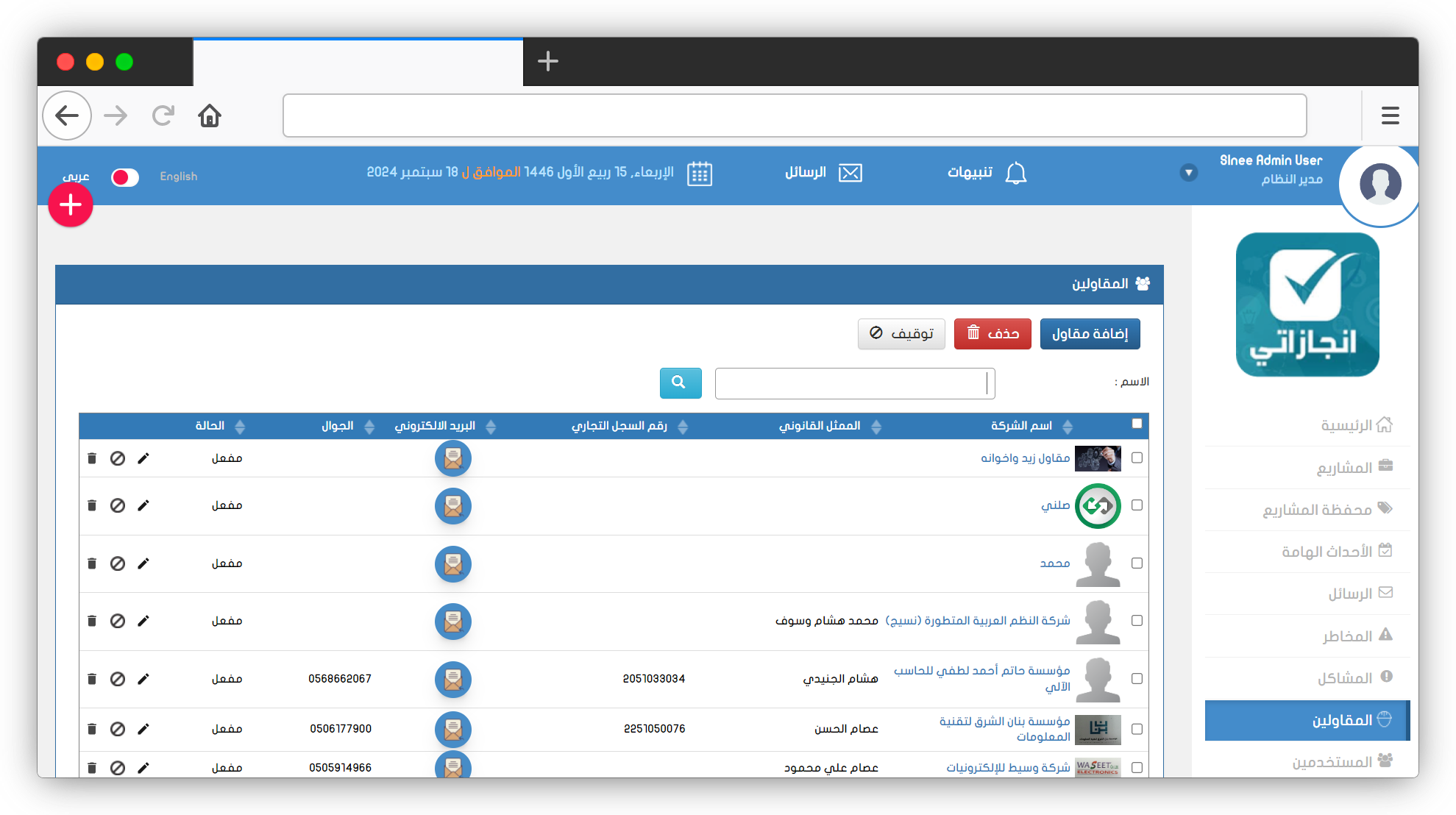Select the checkbox for شركة النظم العربية المتطورة
The width and height of the screenshot is (1456, 815).
[1137, 621]
